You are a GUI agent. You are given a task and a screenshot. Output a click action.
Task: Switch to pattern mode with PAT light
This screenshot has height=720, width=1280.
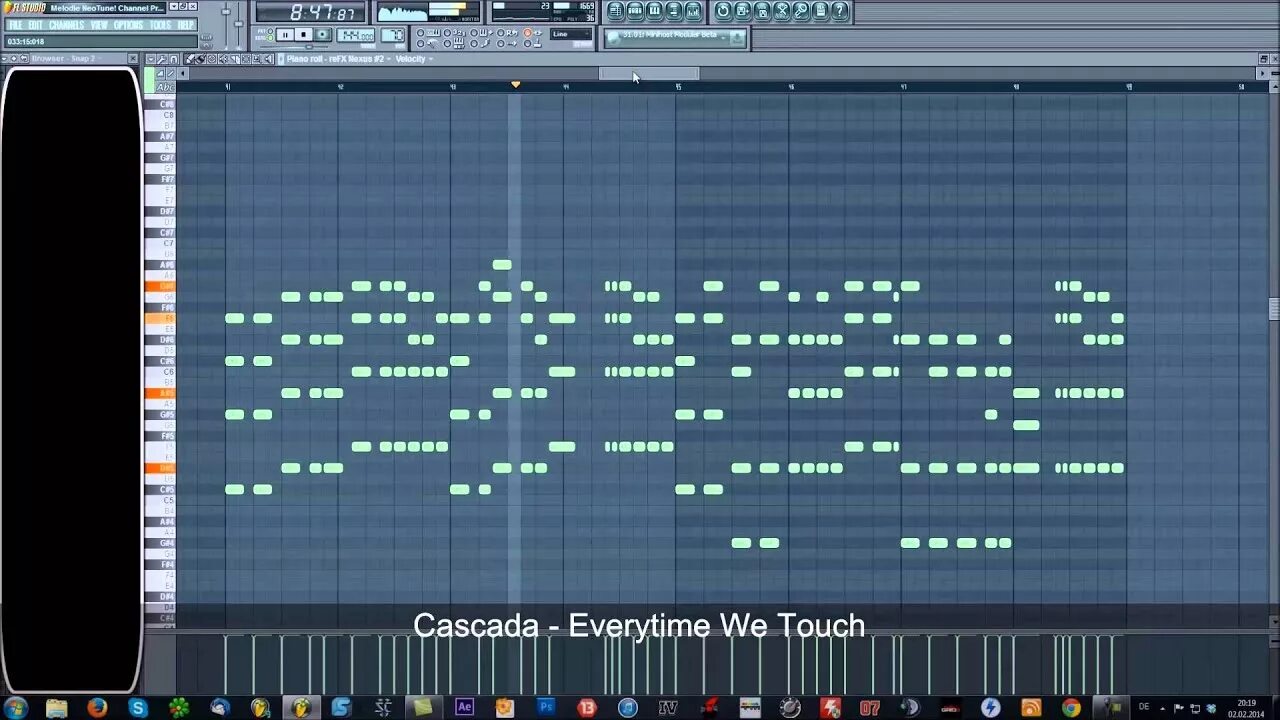270,31
